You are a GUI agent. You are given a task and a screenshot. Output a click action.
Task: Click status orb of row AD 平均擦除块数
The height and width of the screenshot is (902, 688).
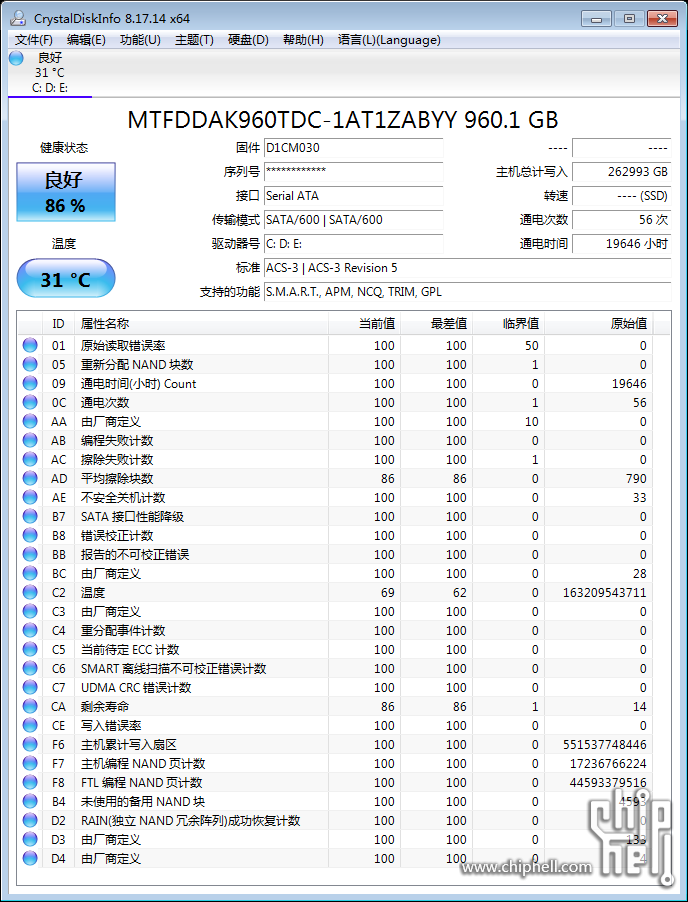(30, 479)
